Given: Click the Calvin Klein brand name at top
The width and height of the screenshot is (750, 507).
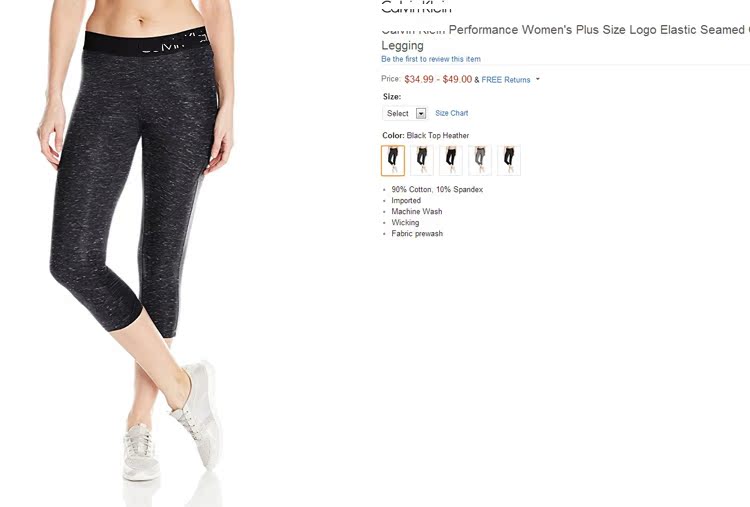Looking at the screenshot, I should point(416,7).
